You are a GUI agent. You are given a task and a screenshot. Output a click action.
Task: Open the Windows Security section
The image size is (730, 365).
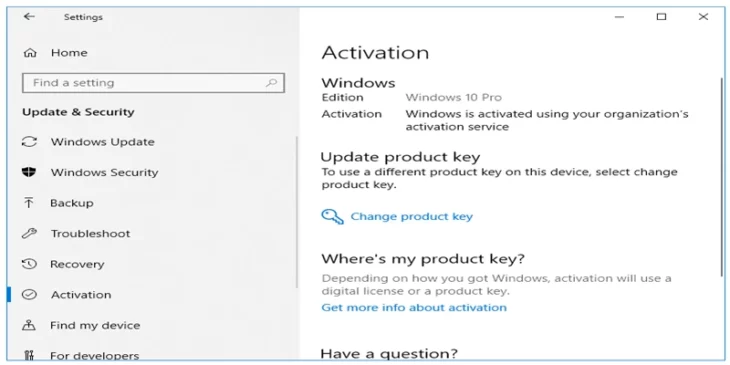tap(104, 172)
